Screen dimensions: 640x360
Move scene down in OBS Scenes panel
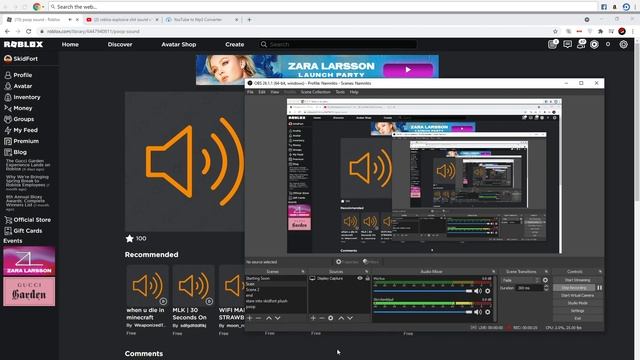tap(278, 318)
